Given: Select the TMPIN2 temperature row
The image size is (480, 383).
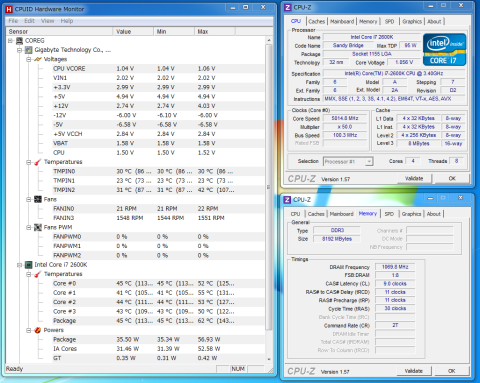Looking at the screenshot, I should click(x=159, y=190).
